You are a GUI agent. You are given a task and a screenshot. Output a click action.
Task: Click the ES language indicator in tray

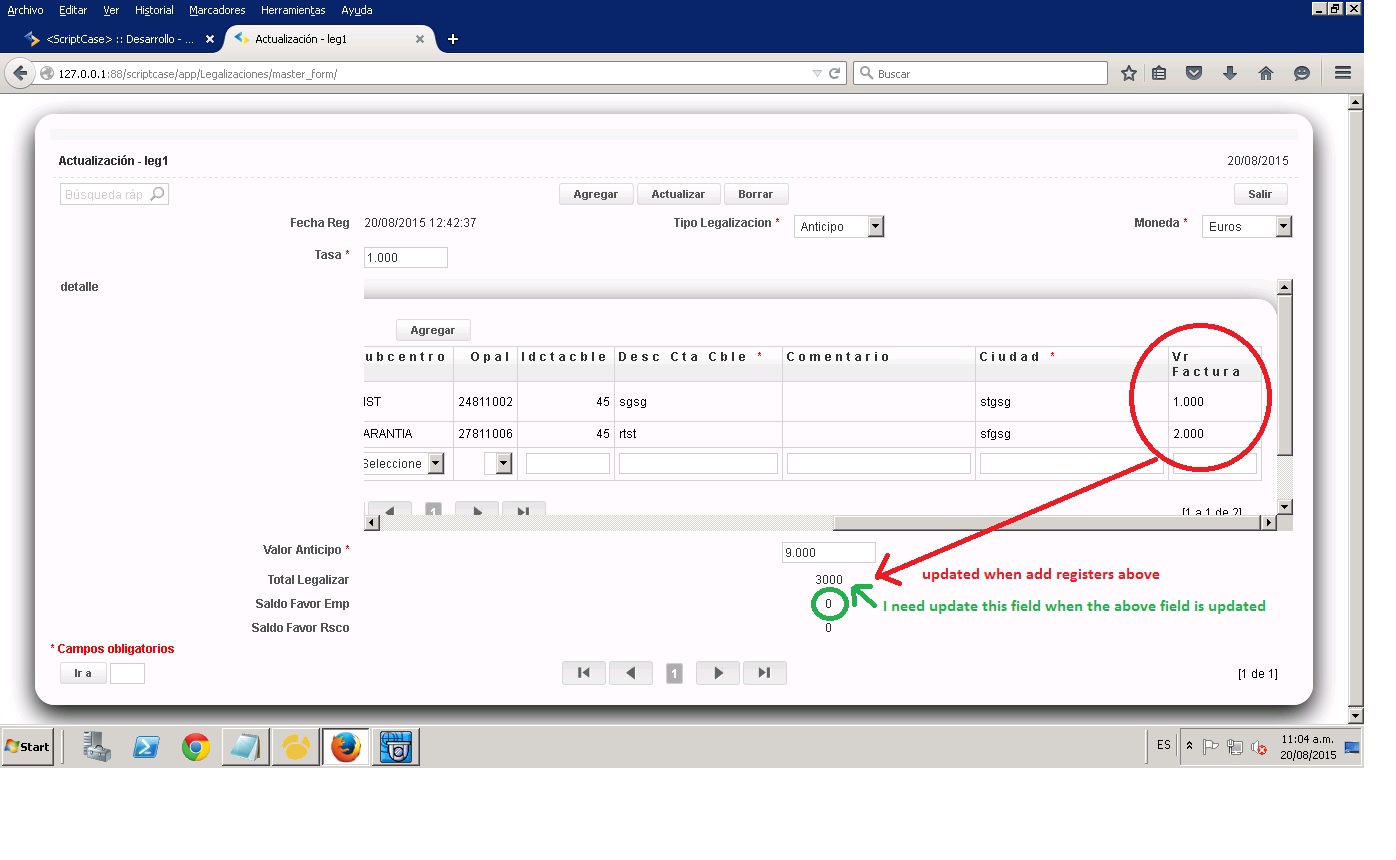(1164, 745)
